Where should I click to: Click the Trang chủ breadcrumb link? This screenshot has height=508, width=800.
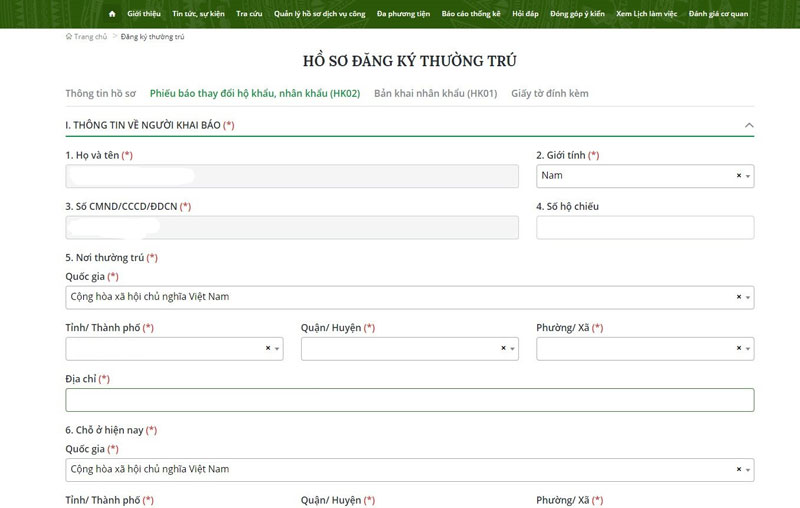tap(90, 37)
